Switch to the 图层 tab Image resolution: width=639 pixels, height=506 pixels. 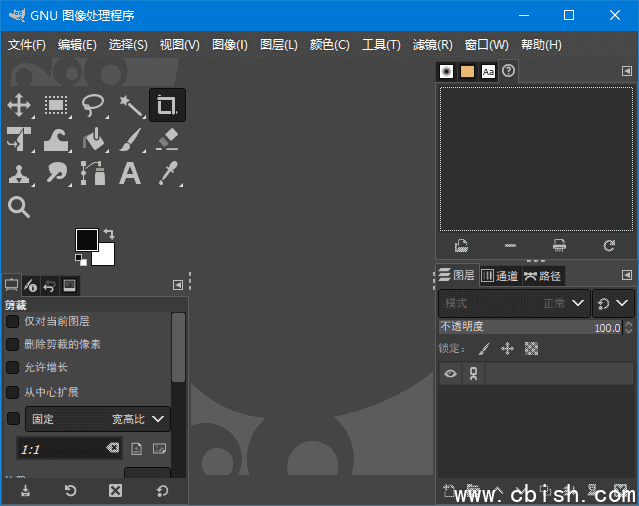click(x=457, y=275)
